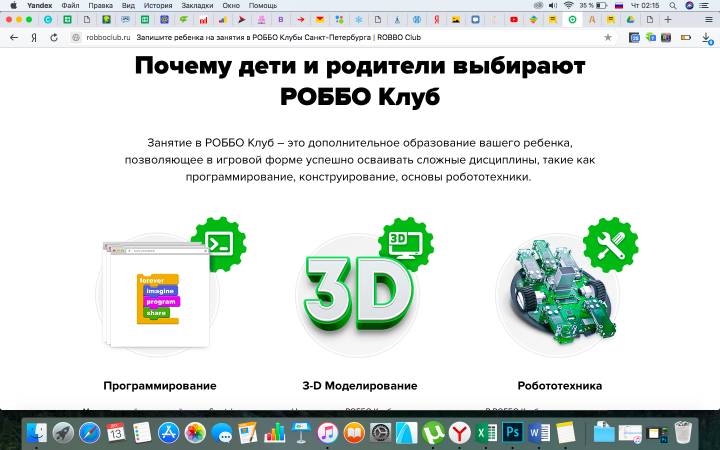Open the volume control in menu bar
This screenshot has height=450, width=720.
pyautogui.click(x=553, y=6)
